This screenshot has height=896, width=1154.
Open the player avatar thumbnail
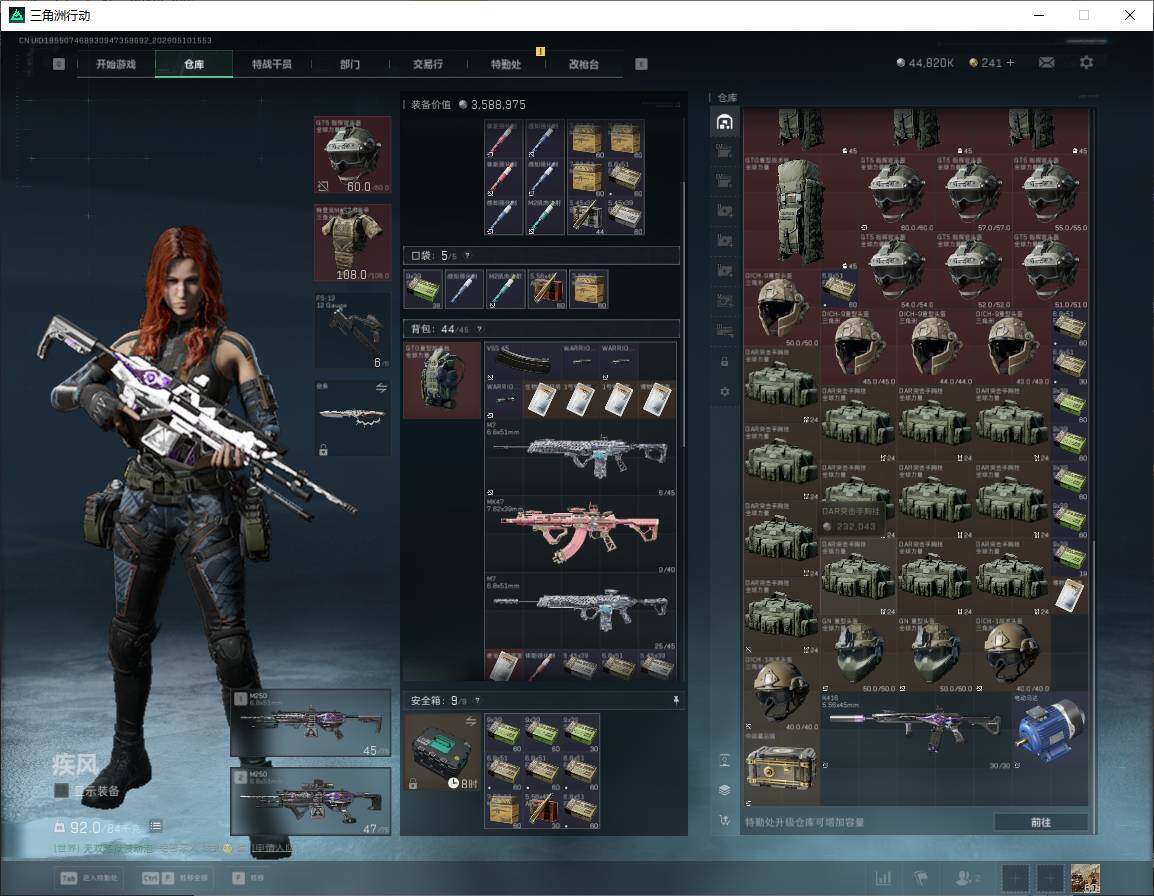[x=1086, y=878]
